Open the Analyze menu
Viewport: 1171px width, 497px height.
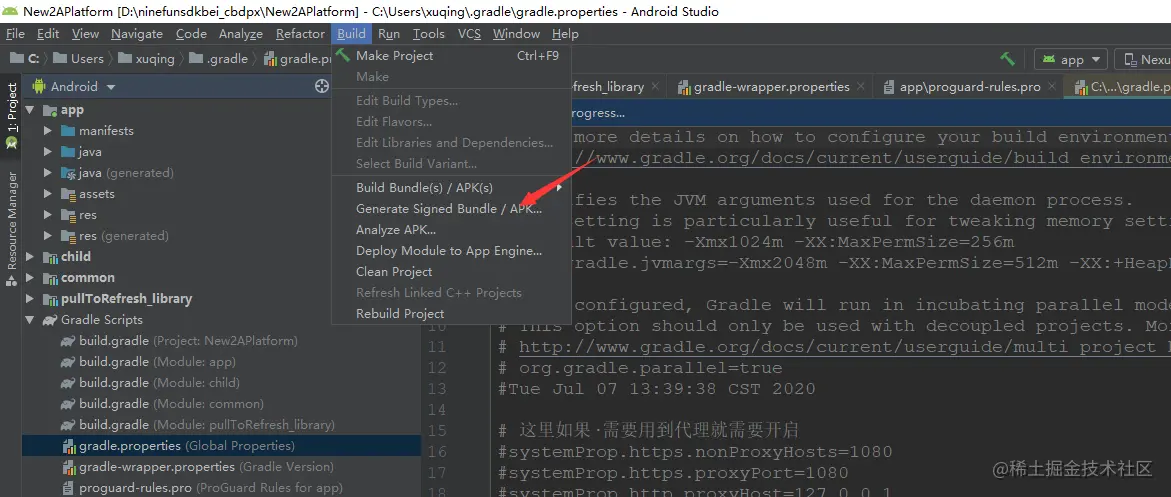[240, 34]
